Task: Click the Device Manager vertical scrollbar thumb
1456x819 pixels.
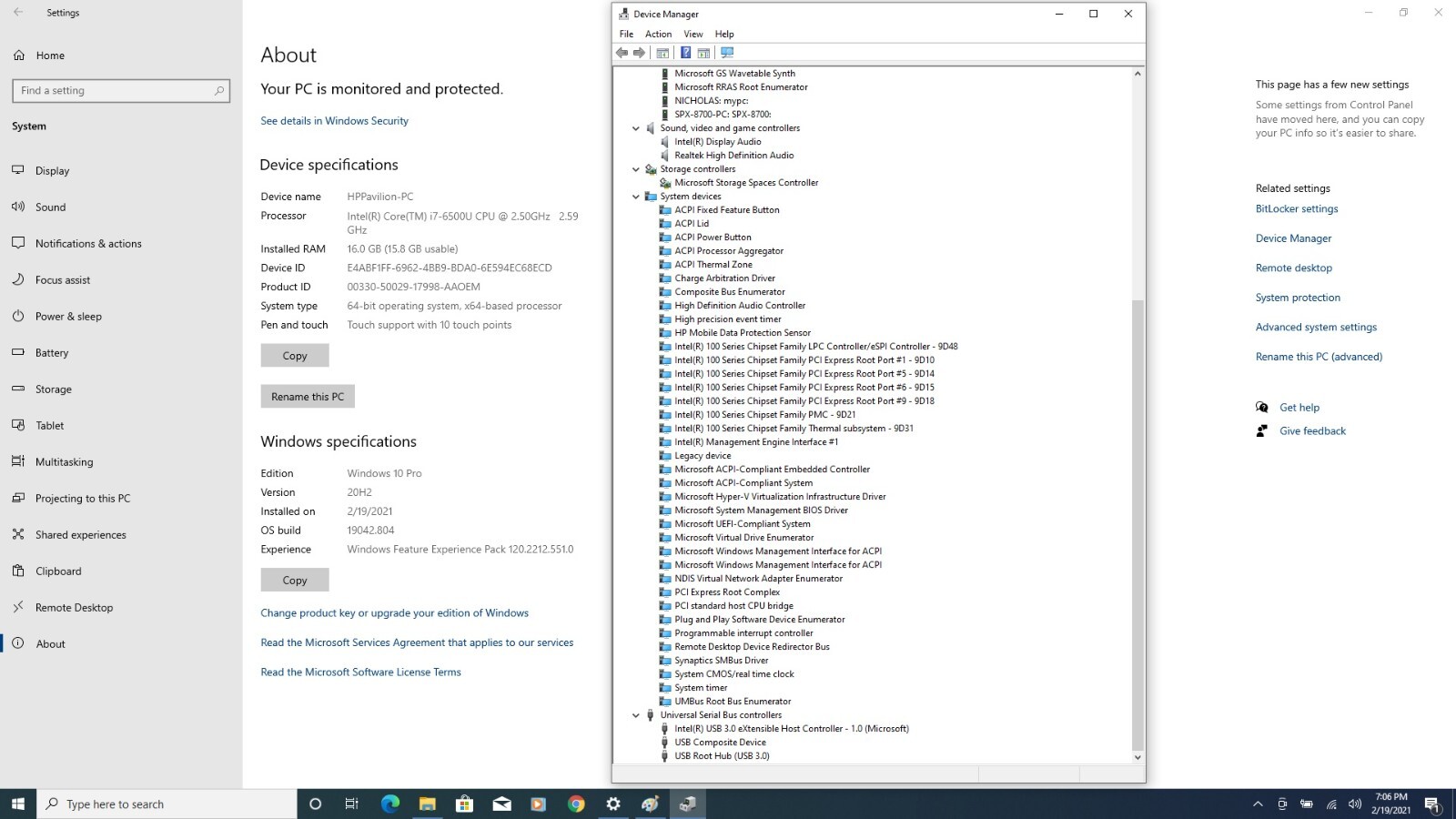Action: pyautogui.click(x=1137, y=524)
